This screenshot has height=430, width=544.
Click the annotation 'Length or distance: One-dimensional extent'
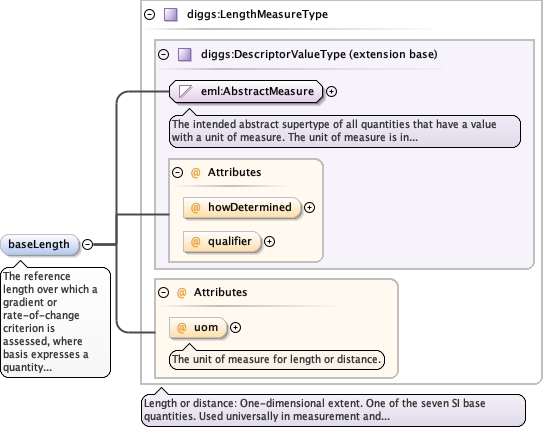(x=333, y=410)
